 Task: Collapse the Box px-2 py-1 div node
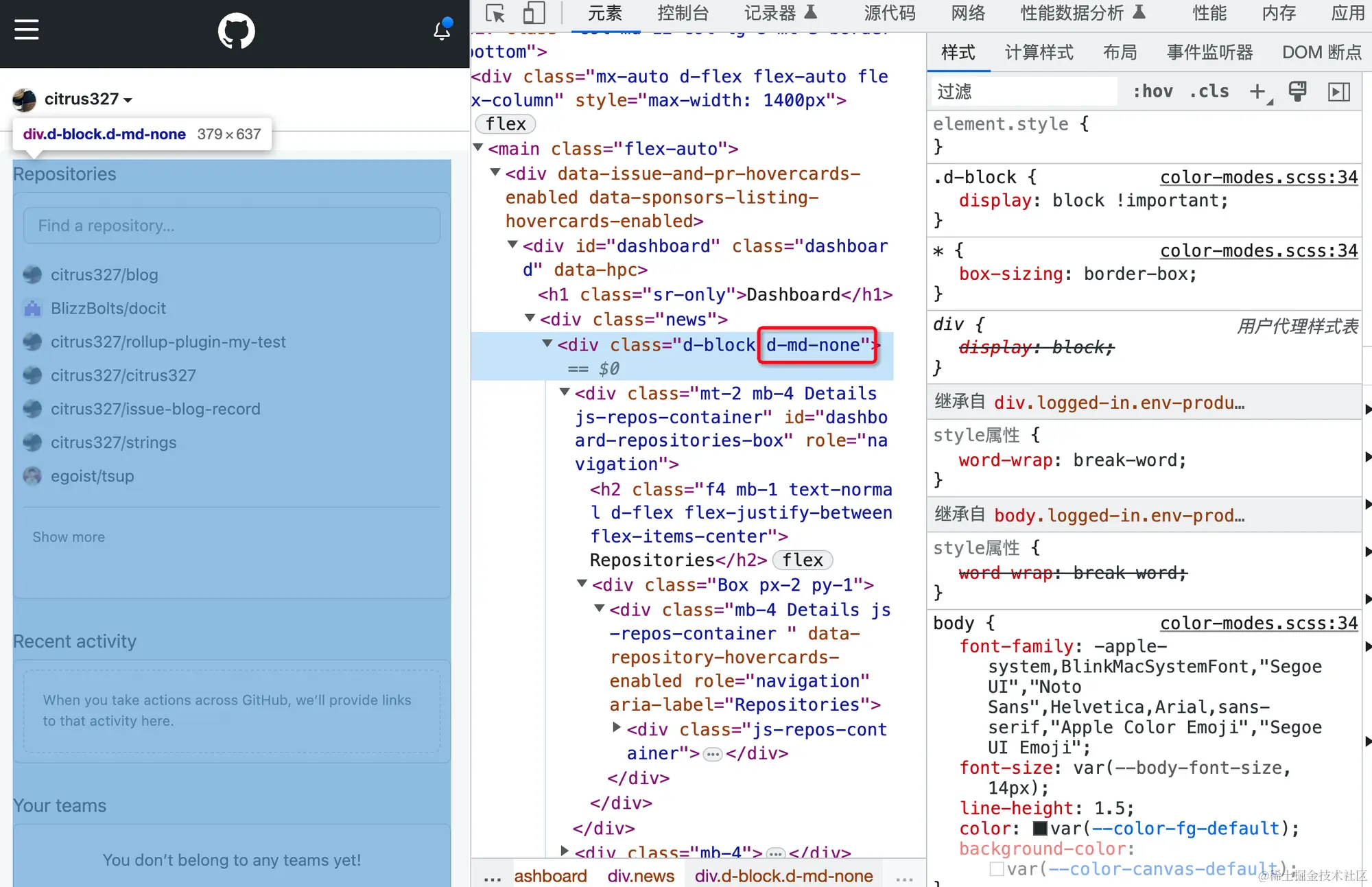[582, 583]
